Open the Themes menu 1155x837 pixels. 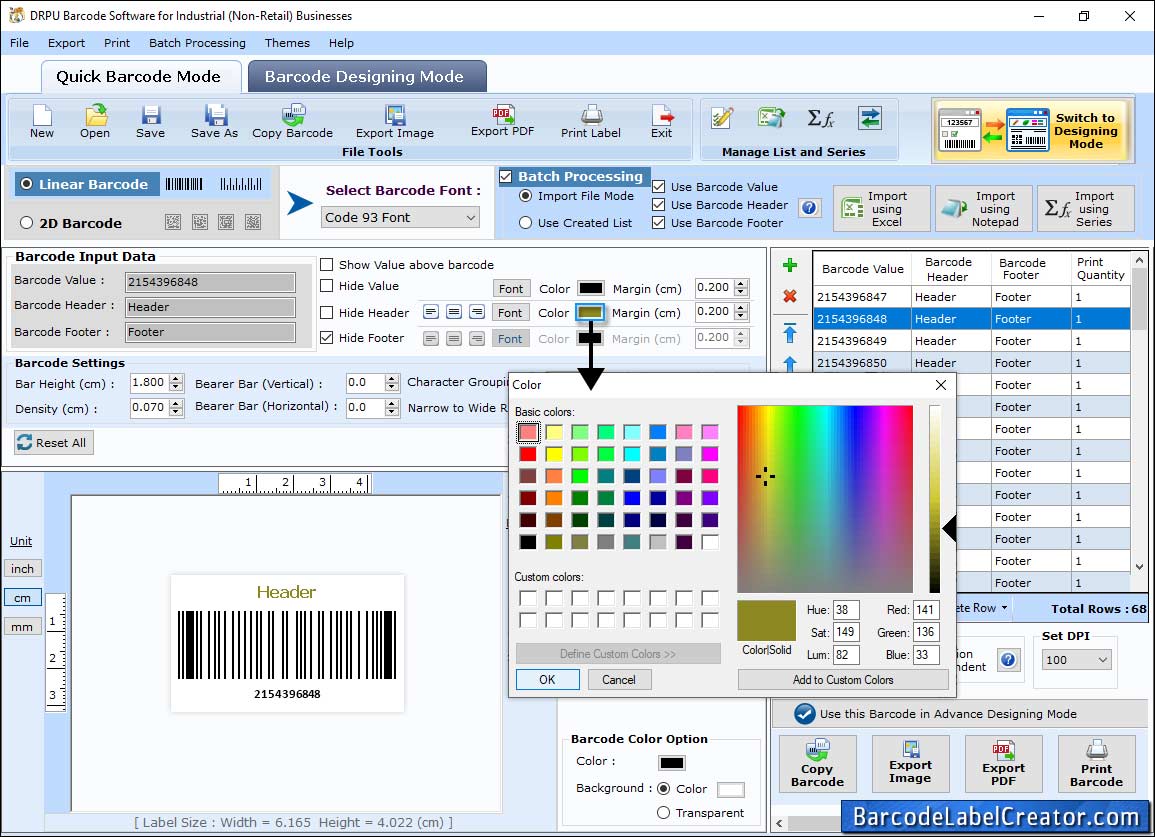pyautogui.click(x=287, y=43)
